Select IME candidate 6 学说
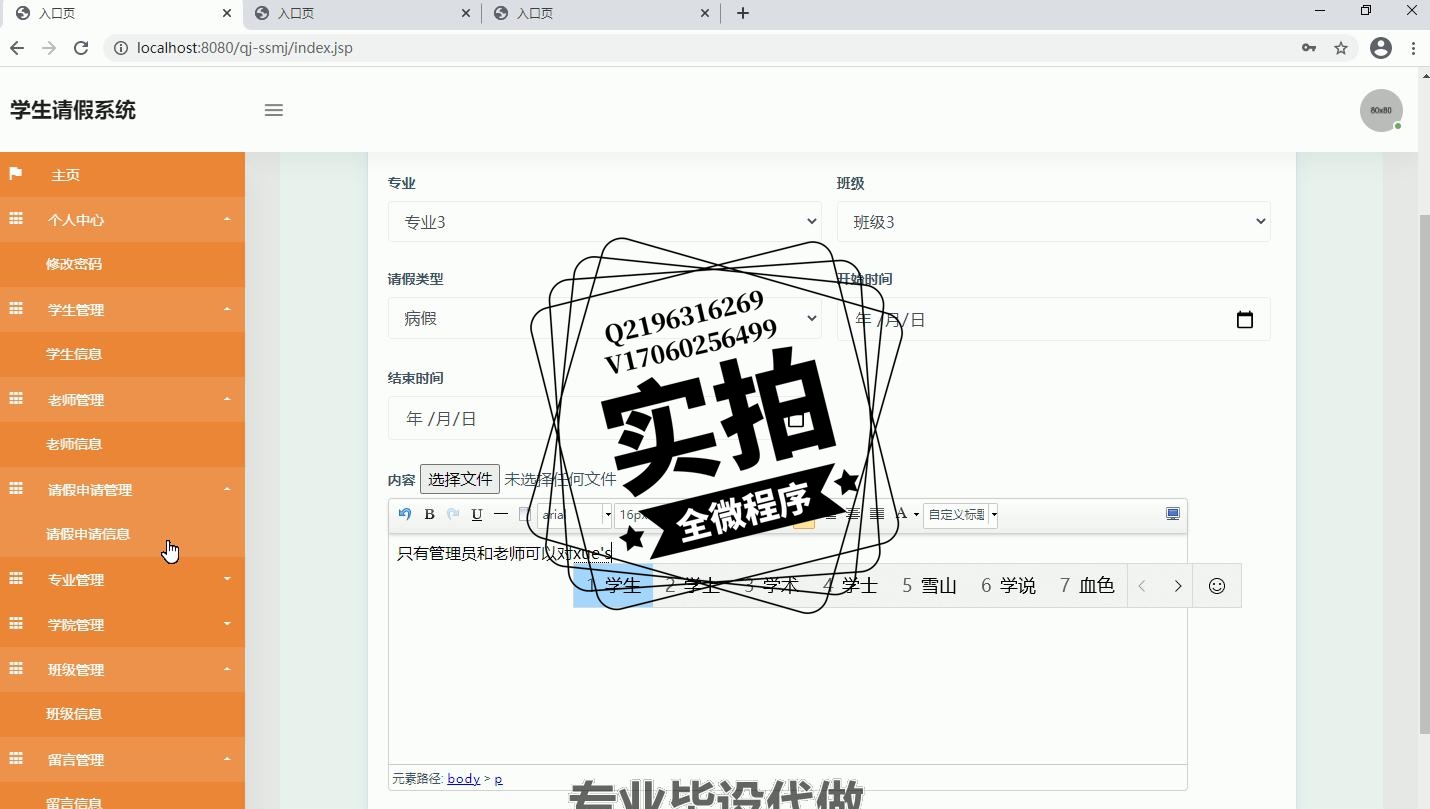The image size is (1430, 809). click(x=1008, y=586)
